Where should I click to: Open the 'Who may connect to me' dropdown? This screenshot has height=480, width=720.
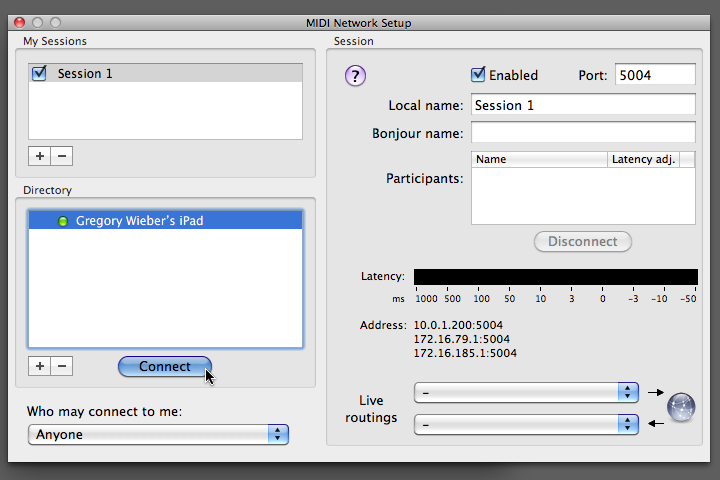158,434
